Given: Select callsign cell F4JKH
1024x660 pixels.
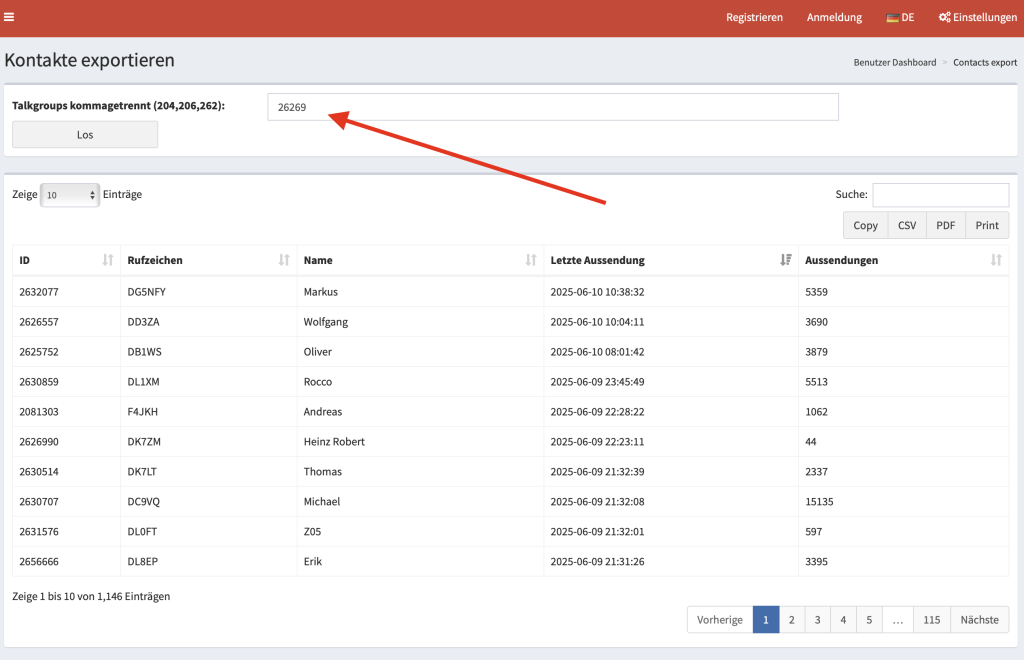Looking at the screenshot, I should click(x=142, y=412).
